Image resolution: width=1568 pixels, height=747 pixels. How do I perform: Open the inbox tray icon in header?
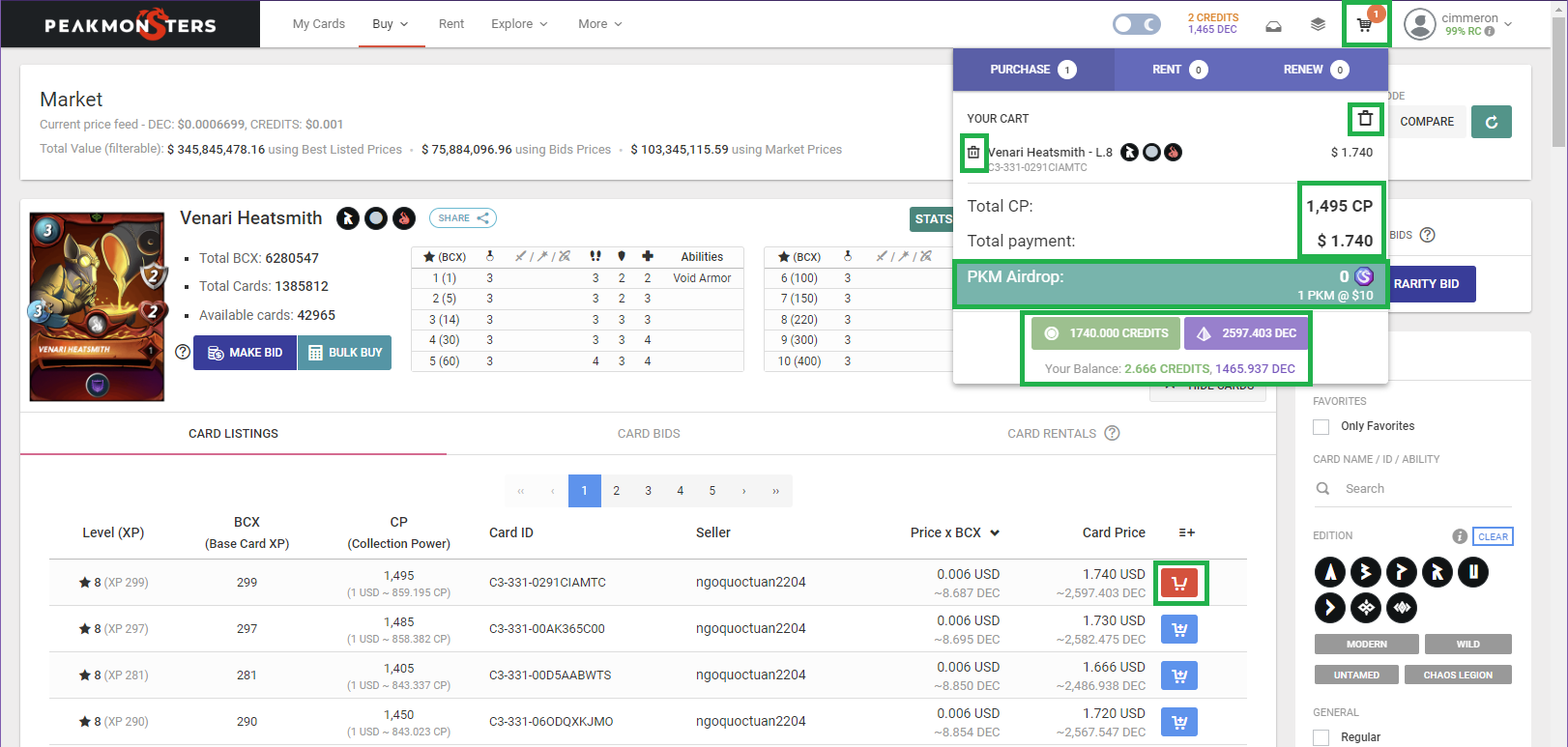1274,25
